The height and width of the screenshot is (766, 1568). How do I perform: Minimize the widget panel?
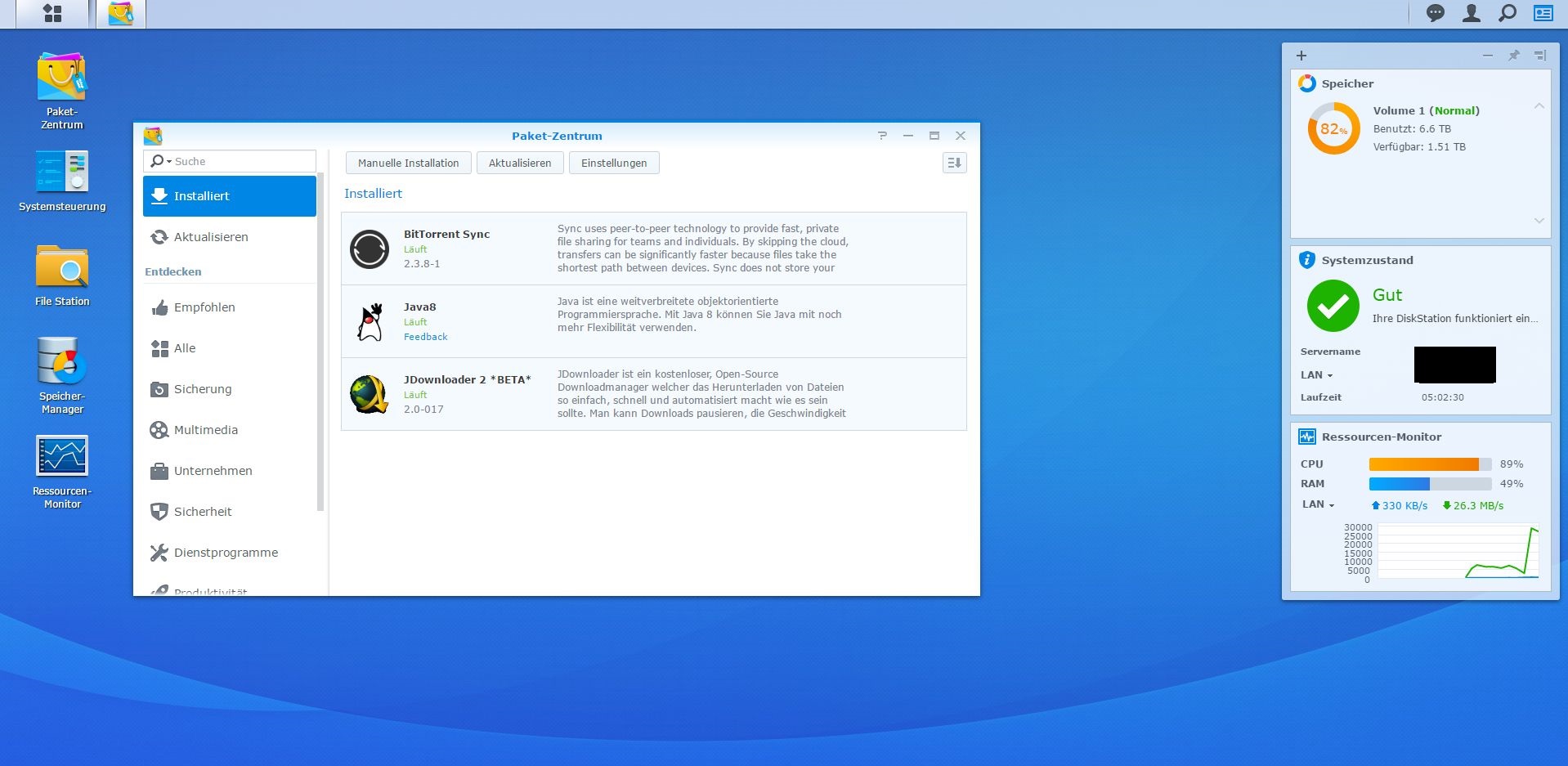tap(1488, 56)
